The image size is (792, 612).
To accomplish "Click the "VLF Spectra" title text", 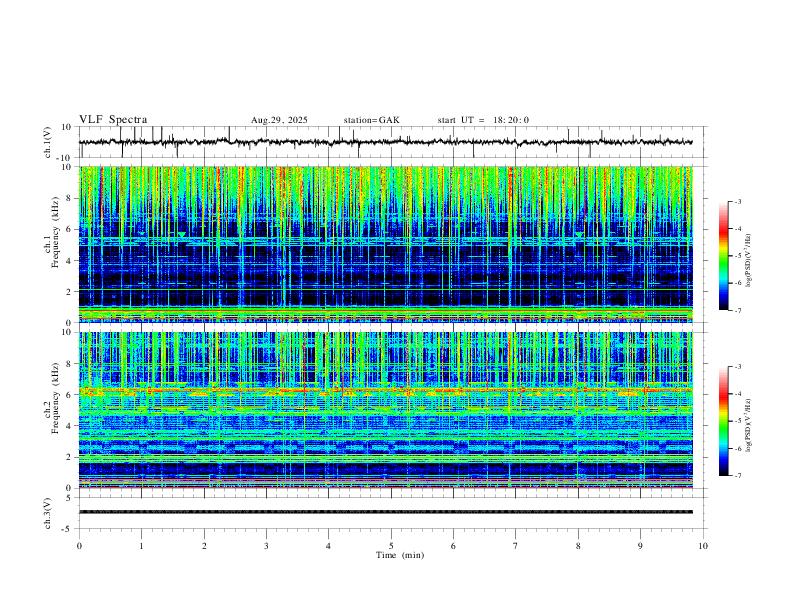I will point(113,120).
